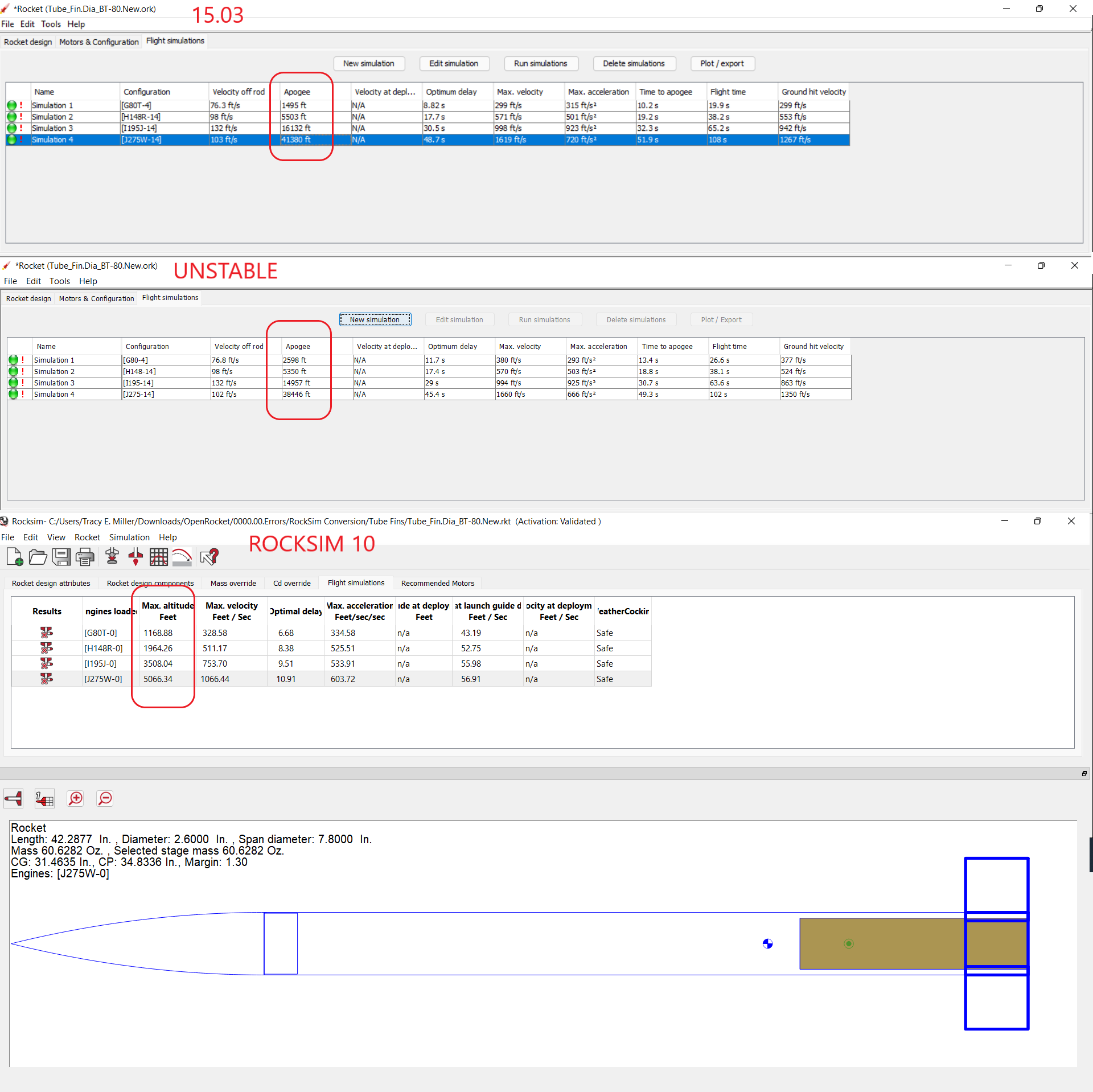Switch to the Motors & Configuration tab

click(98, 42)
